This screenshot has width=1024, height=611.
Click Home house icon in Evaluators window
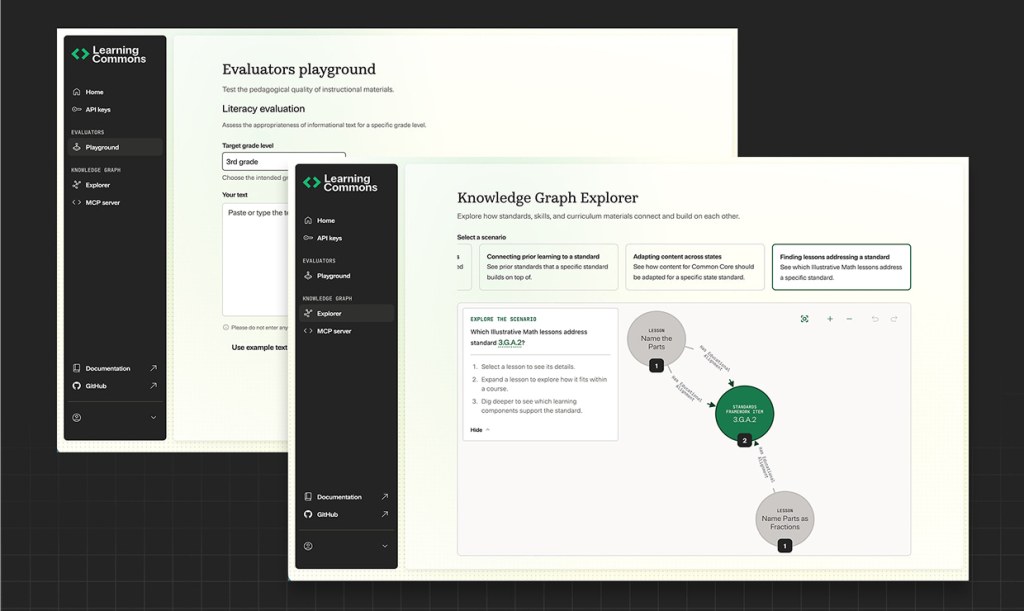(76, 92)
